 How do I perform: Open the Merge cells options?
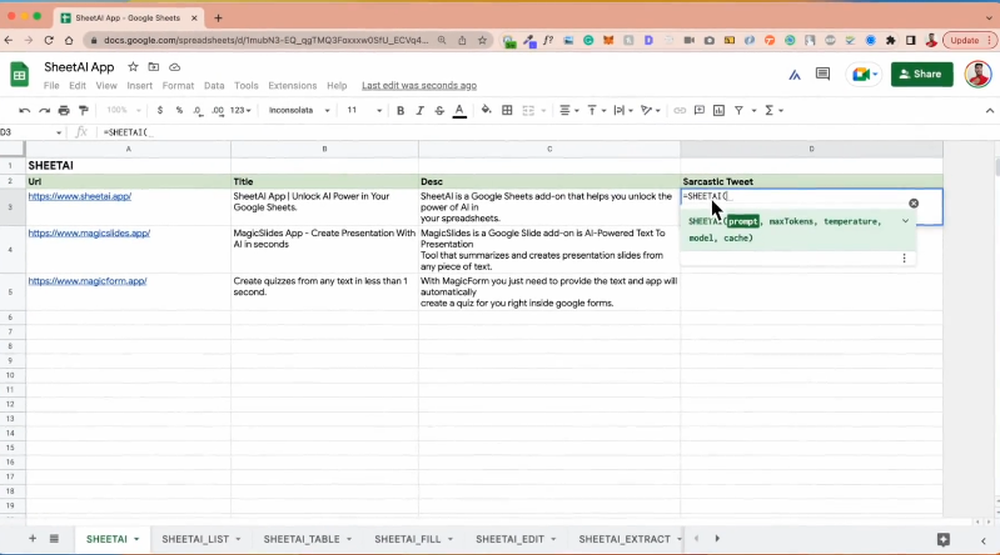point(534,110)
